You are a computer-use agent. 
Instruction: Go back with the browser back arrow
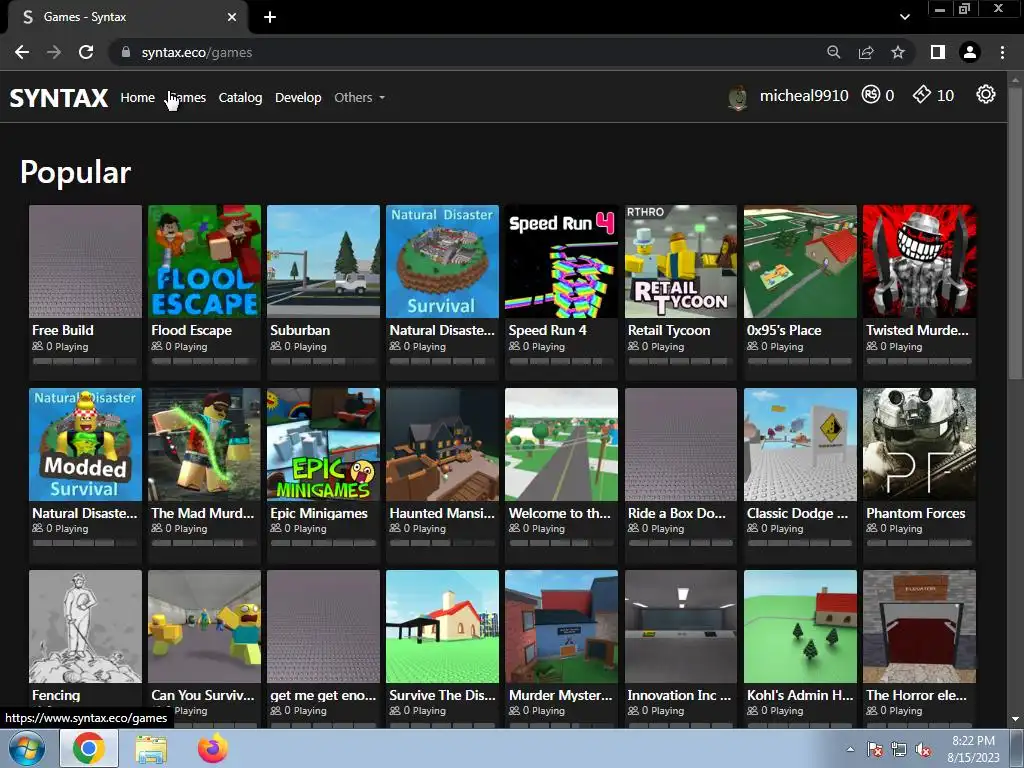22,52
